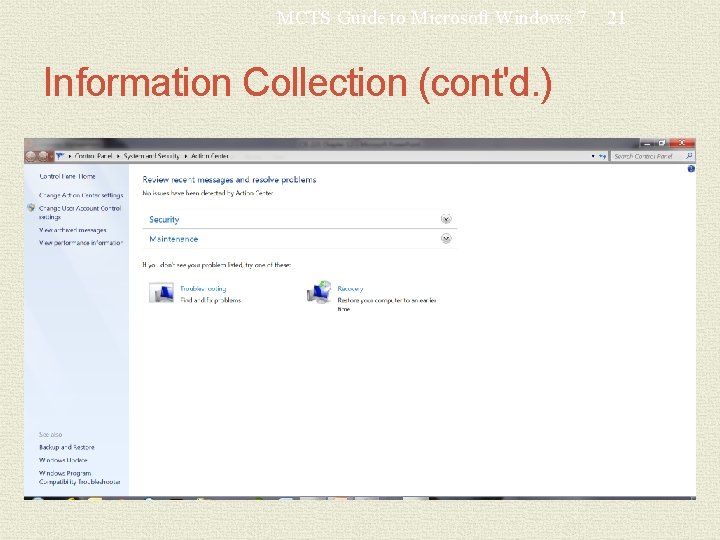Select Action Center breadcrumb segment
Image resolution: width=720 pixels, height=540 pixels.
coord(210,156)
